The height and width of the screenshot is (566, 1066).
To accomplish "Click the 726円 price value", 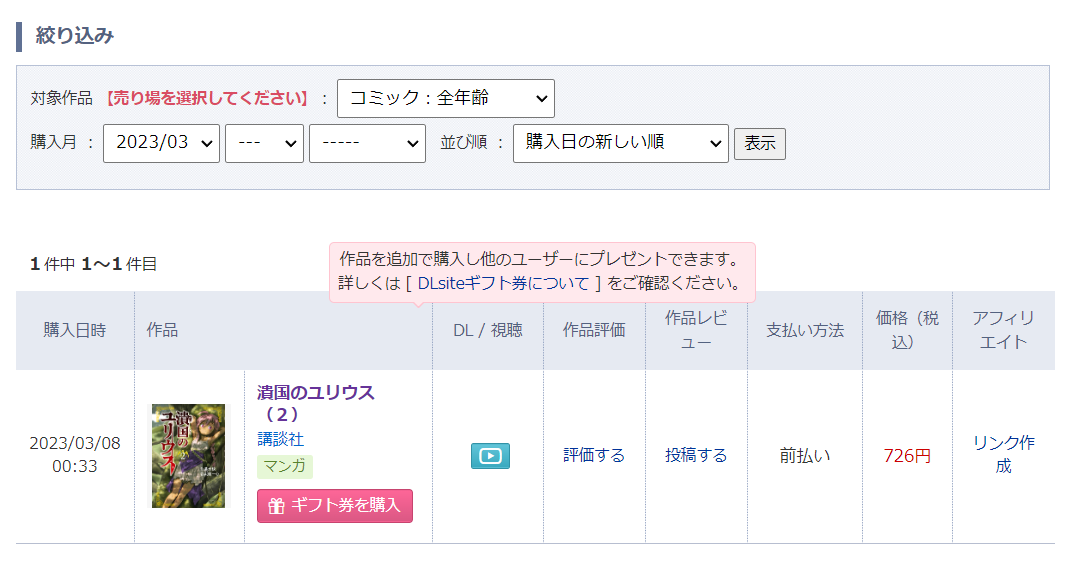I will tap(907, 456).
